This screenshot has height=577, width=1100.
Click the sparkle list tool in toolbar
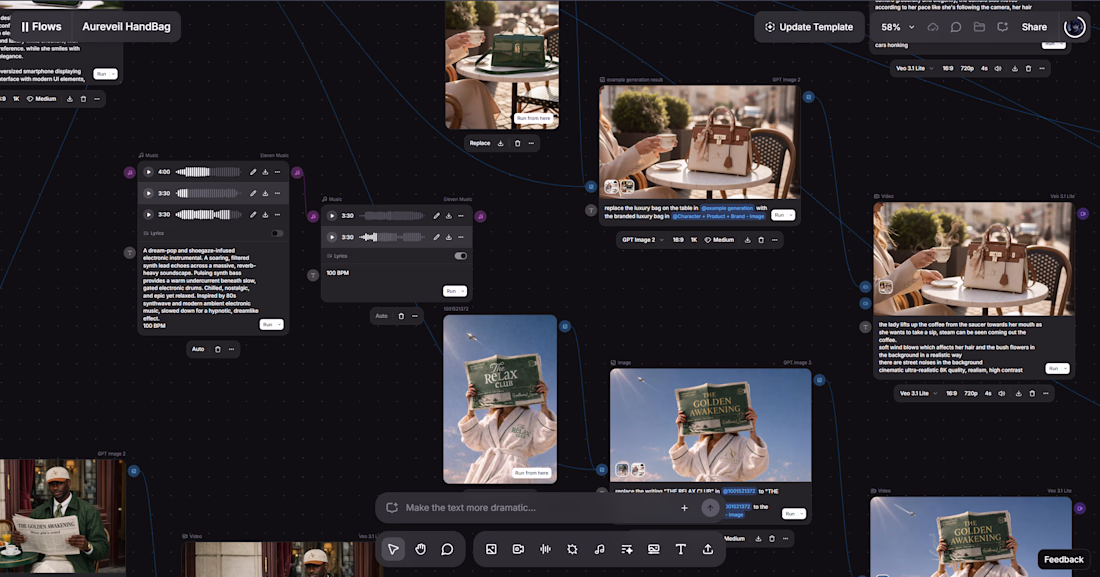[626, 549]
